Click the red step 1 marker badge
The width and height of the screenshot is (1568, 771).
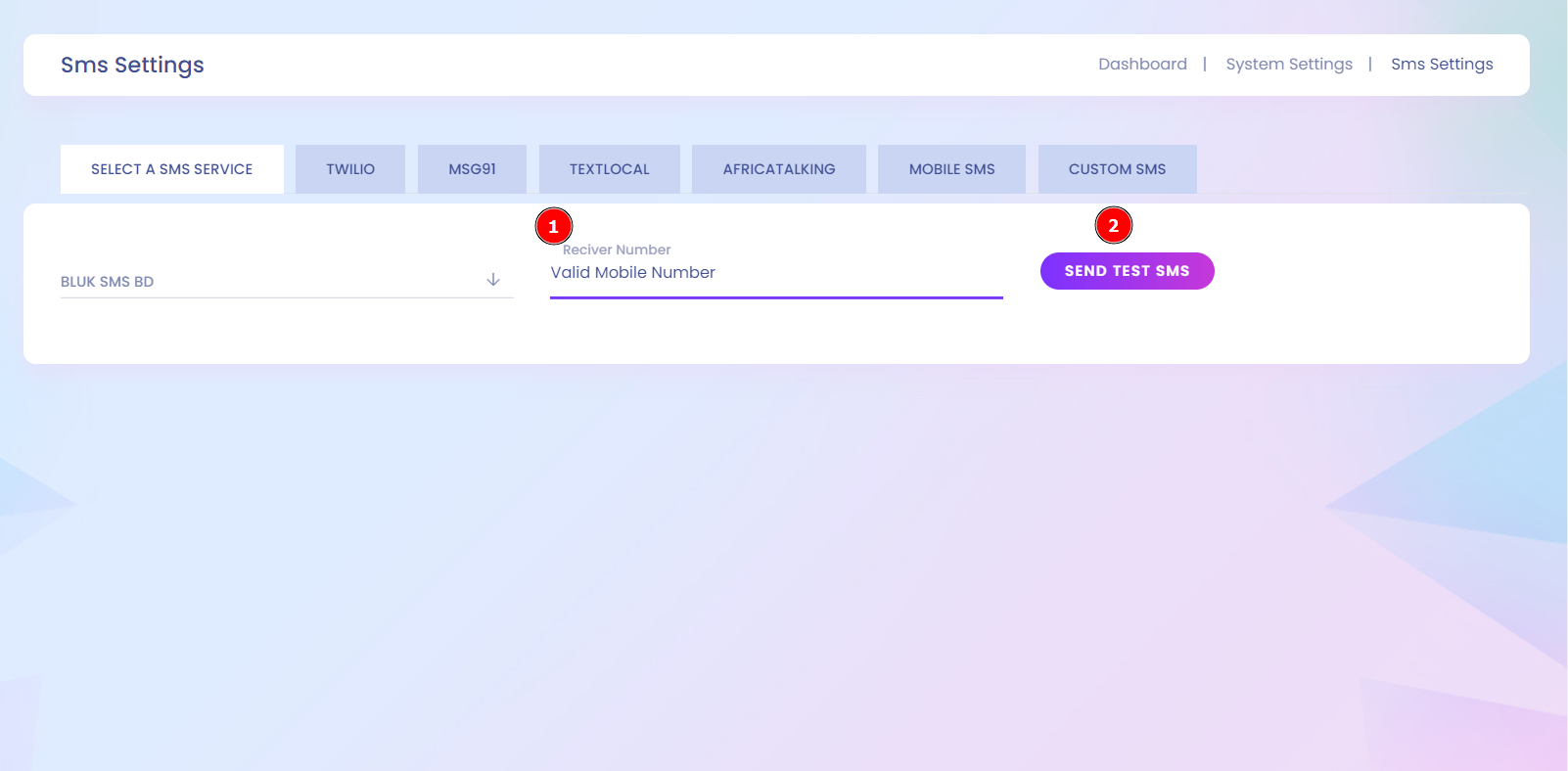coord(553,226)
